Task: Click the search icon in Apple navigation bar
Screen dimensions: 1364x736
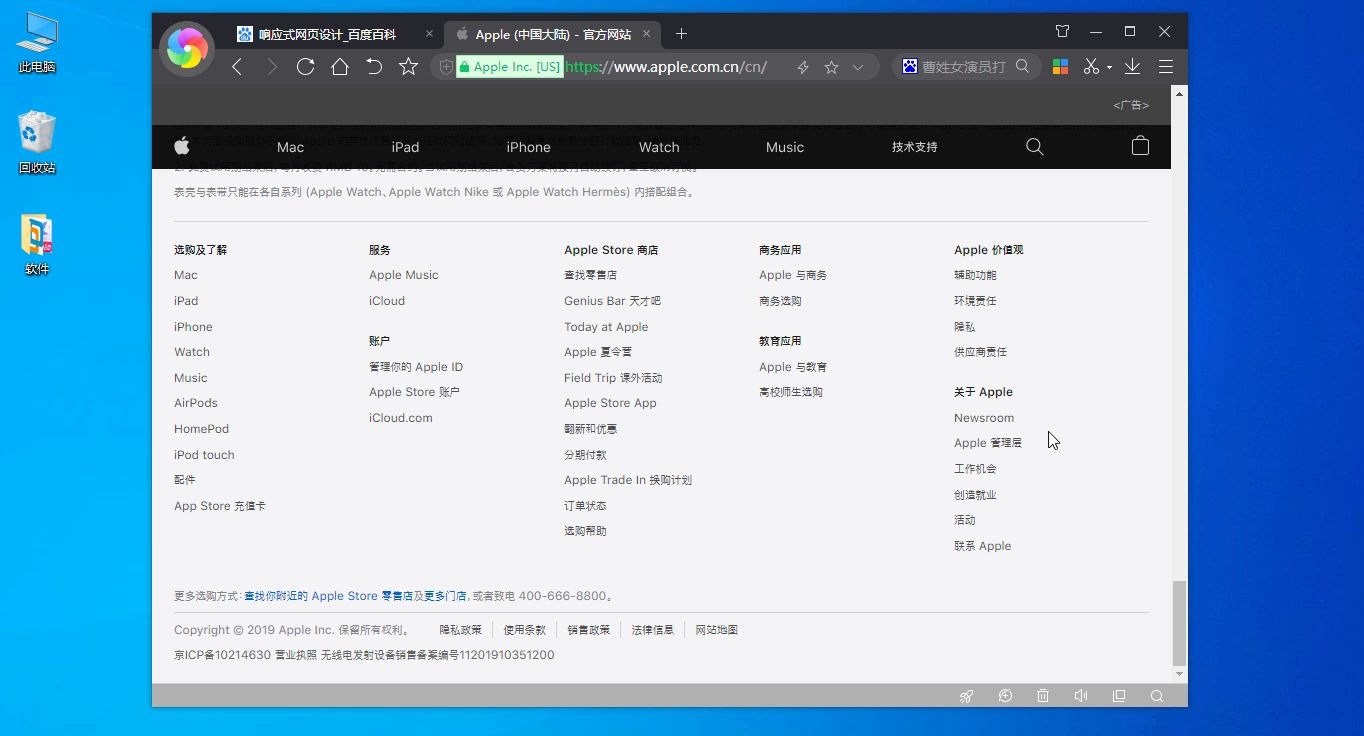Action: [1035, 147]
